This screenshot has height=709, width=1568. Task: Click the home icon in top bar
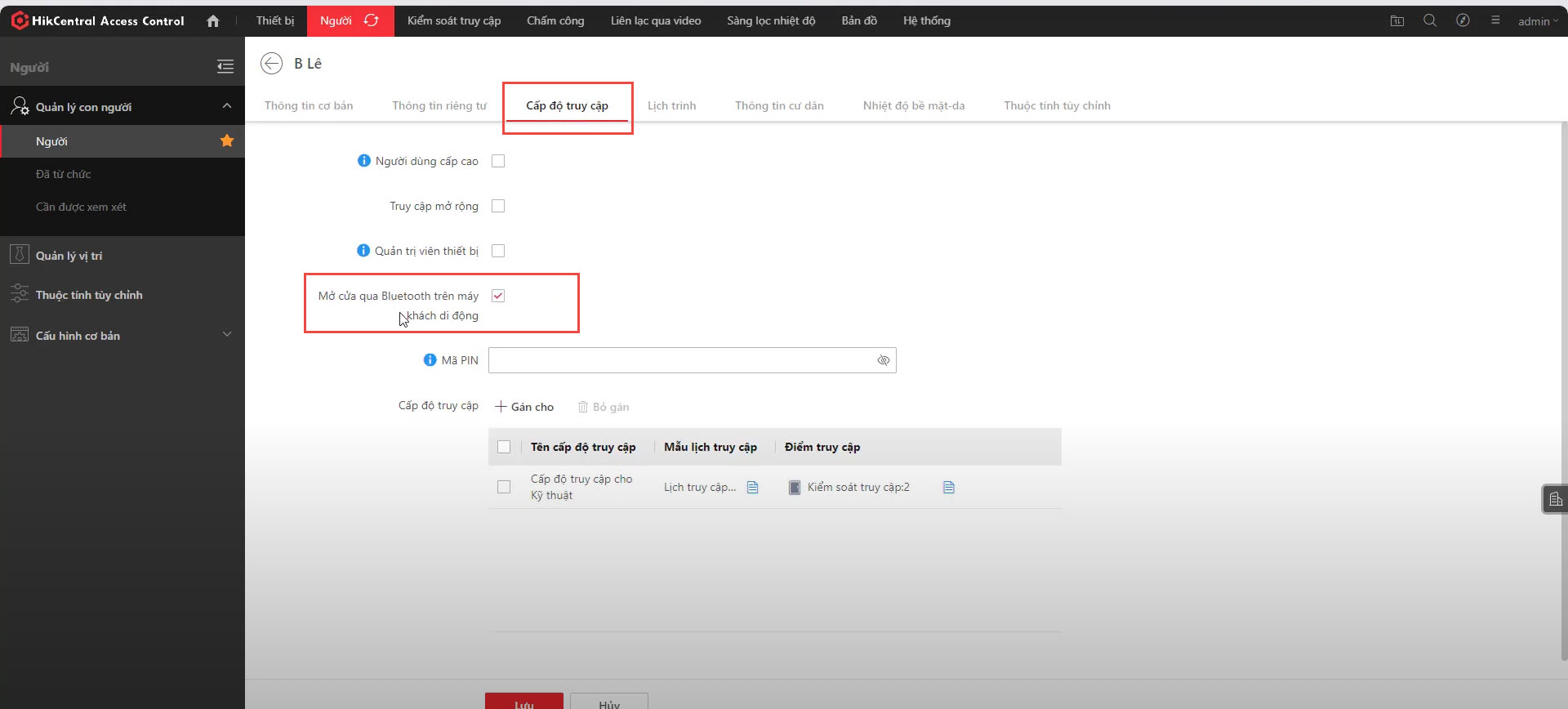pos(213,21)
